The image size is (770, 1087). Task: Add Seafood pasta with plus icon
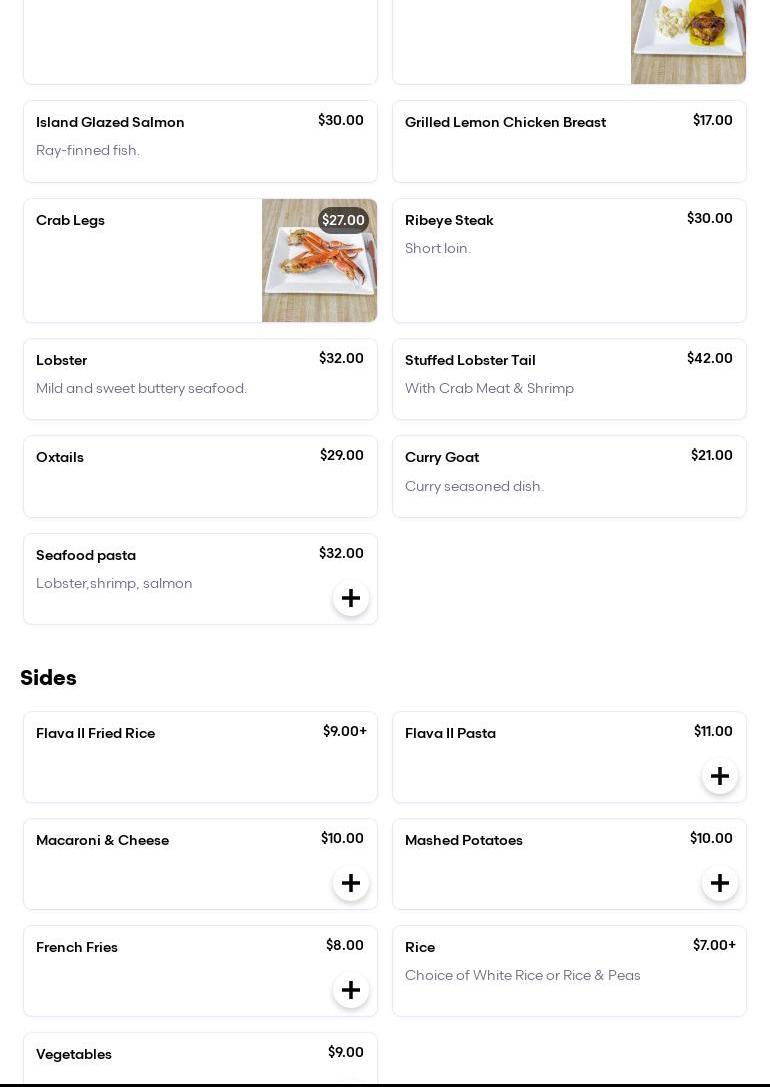[x=351, y=598]
